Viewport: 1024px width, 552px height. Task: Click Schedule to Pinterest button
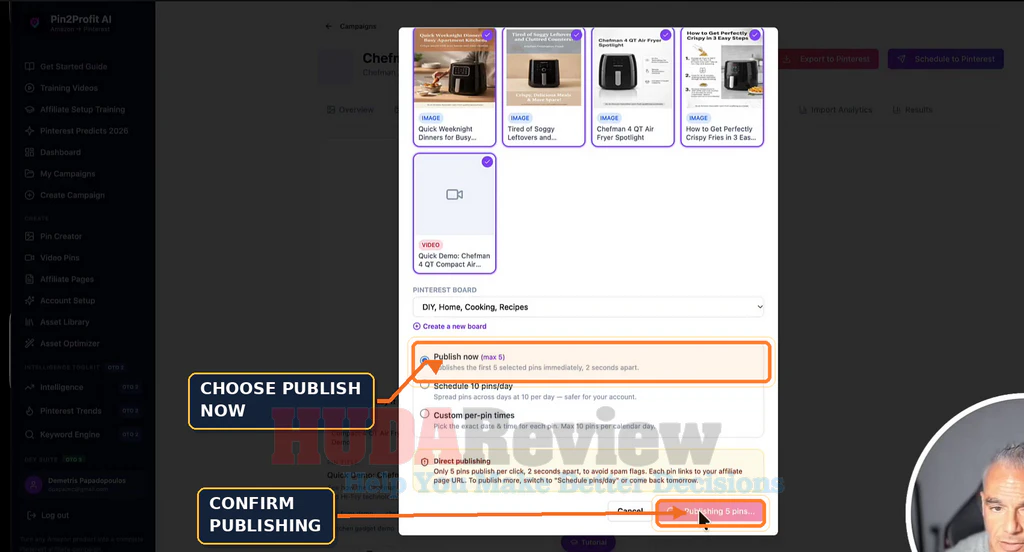[x=946, y=59]
